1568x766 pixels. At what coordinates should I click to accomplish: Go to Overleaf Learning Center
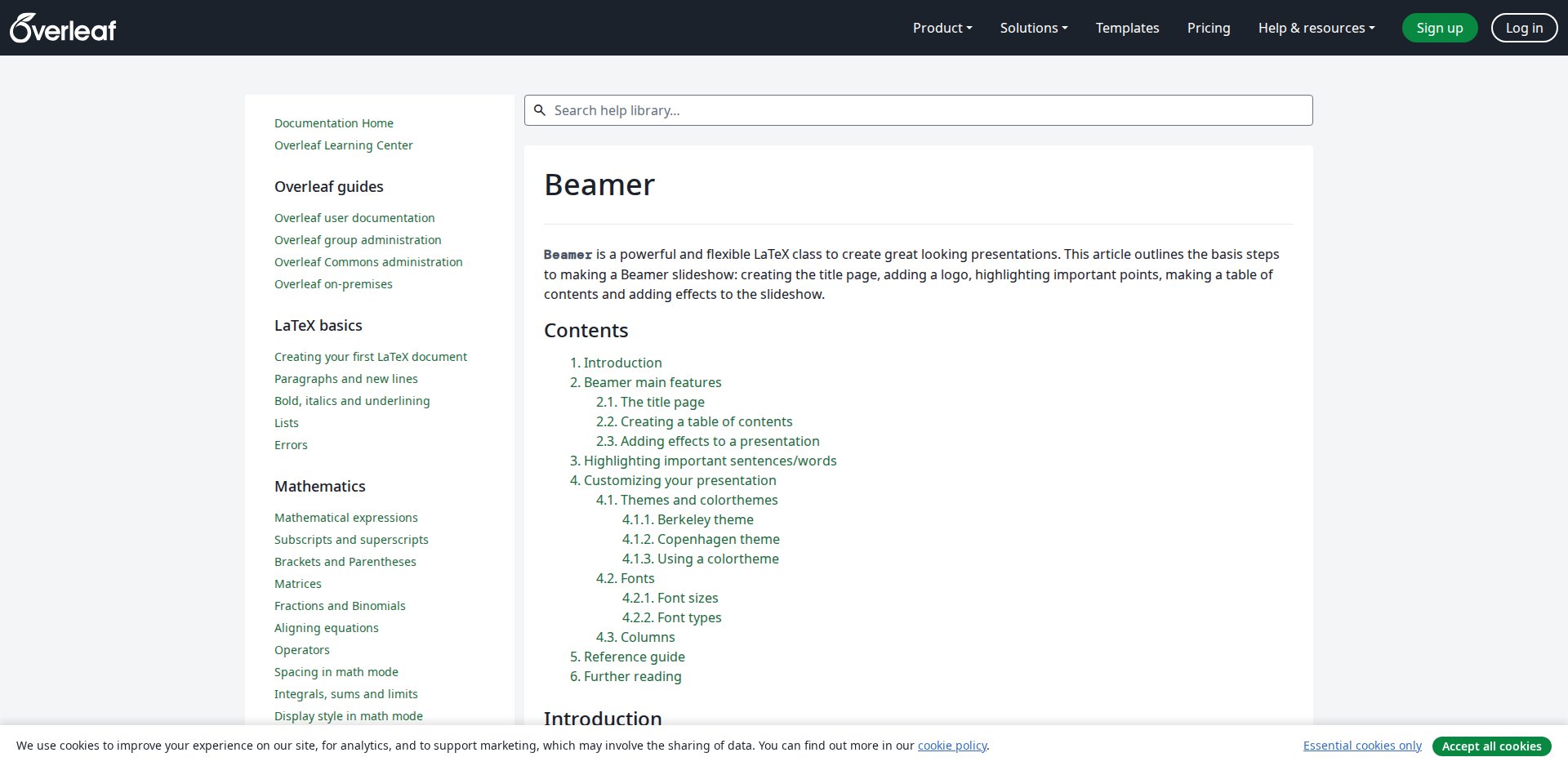click(x=344, y=145)
